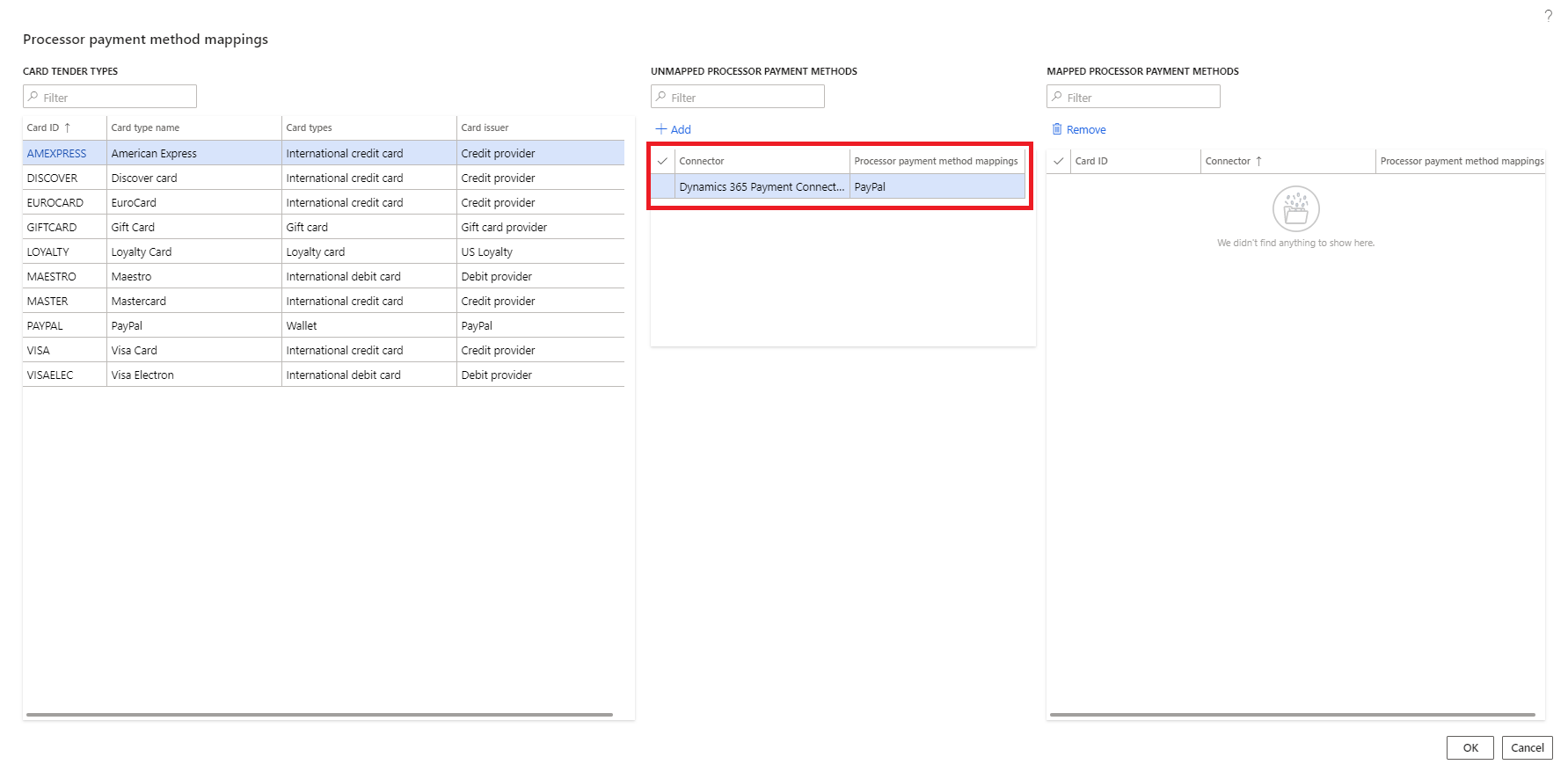Image resolution: width=1568 pixels, height=779 pixels.
Task: Click the PayPal mapping cell in unmapped grid
Action: point(937,186)
